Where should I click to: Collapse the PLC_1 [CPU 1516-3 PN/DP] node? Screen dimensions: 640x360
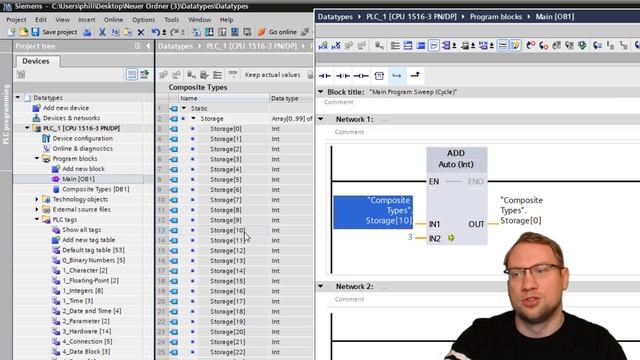(27, 128)
